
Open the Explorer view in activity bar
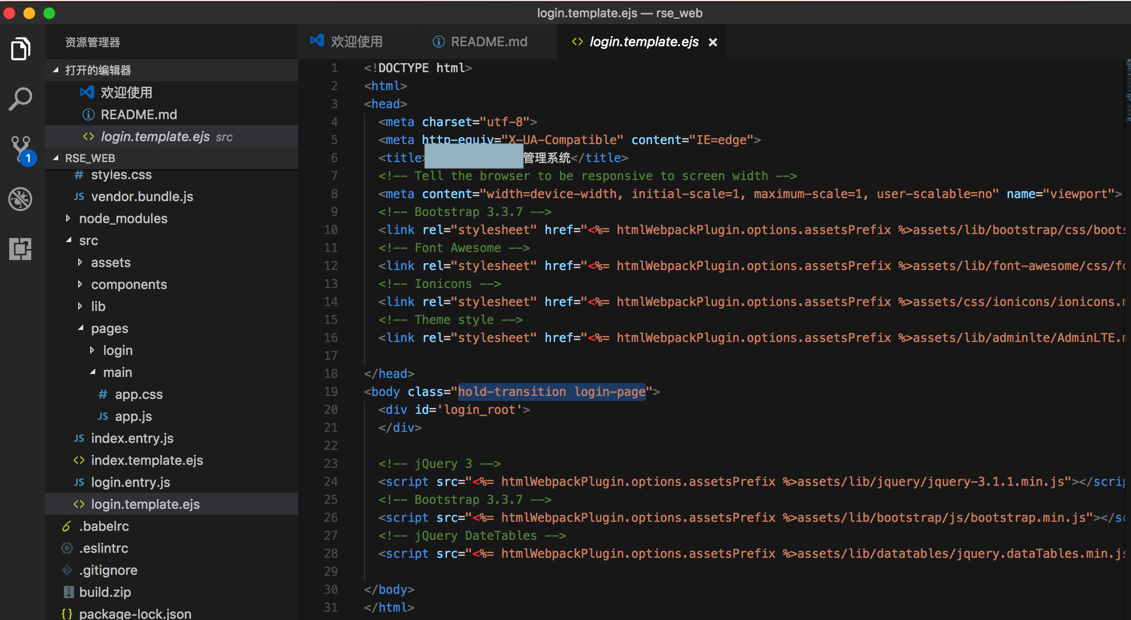20,49
